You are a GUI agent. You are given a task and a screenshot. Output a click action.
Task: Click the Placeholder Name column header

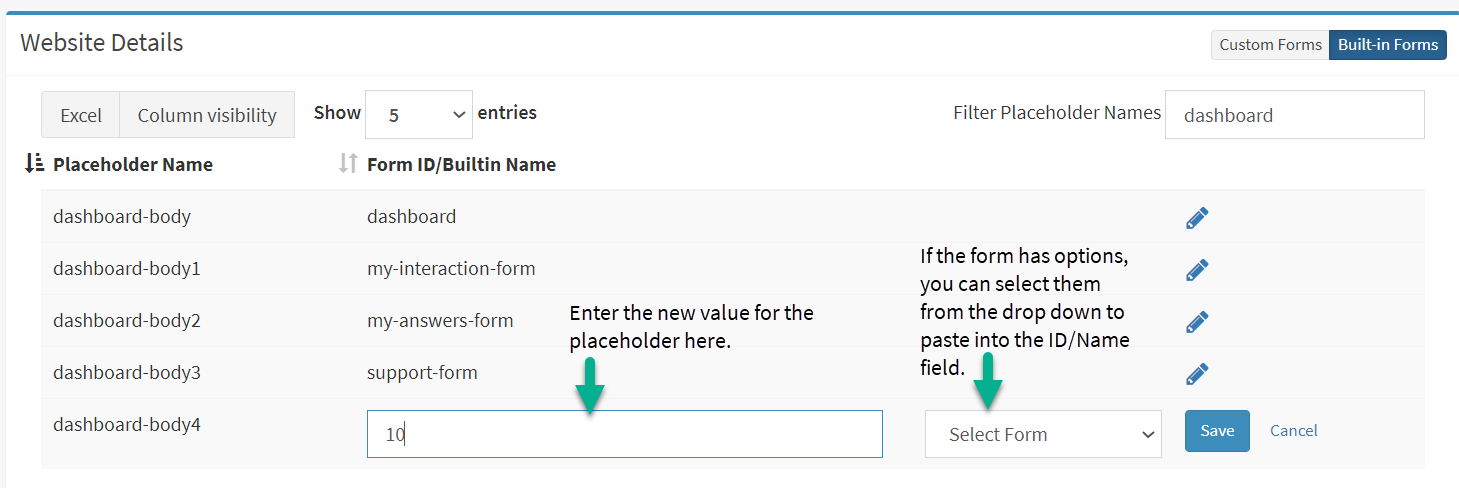pyautogui.click(x=133, y=164)
